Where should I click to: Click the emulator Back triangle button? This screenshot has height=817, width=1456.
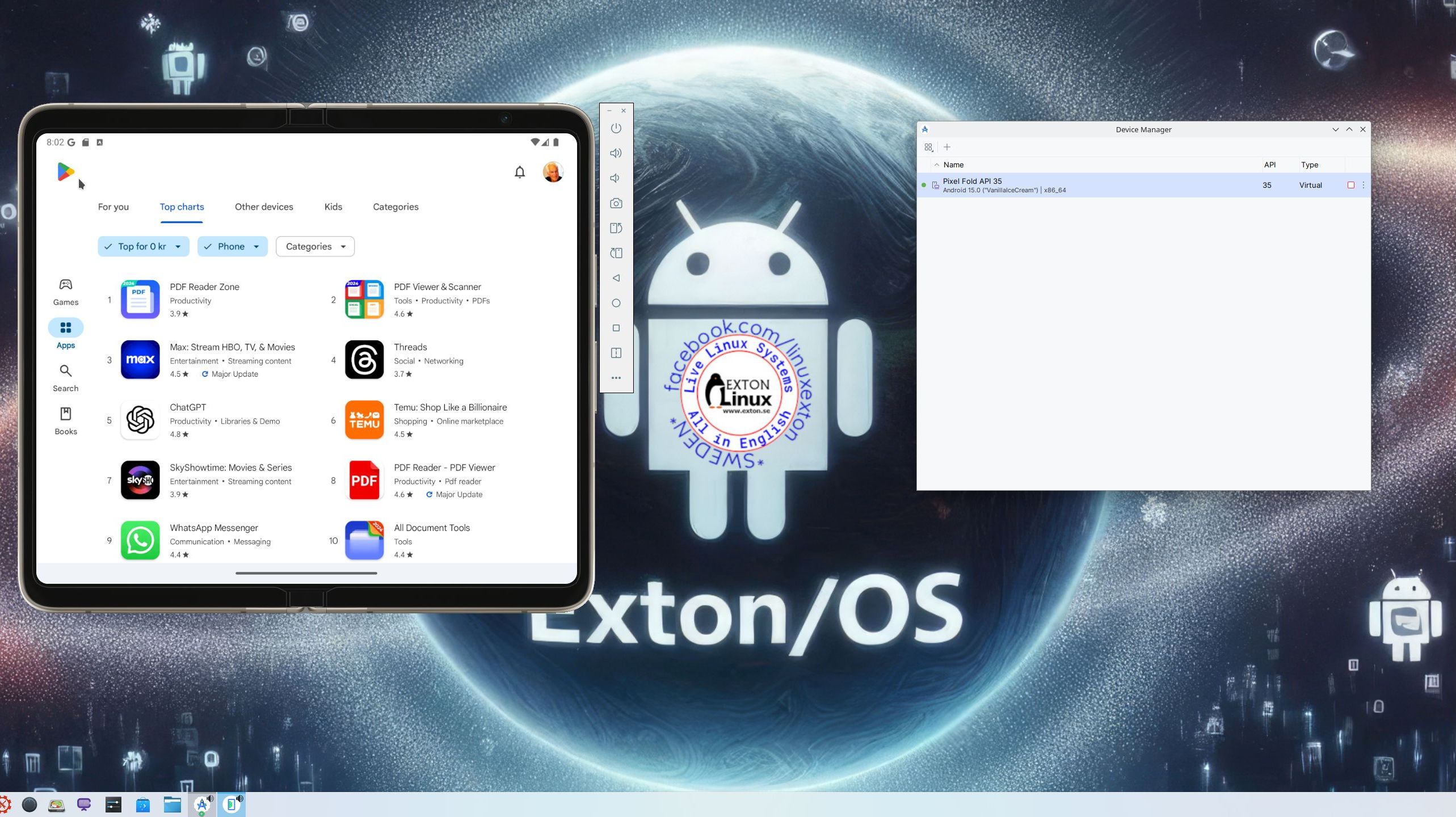[x=616, y=278]
